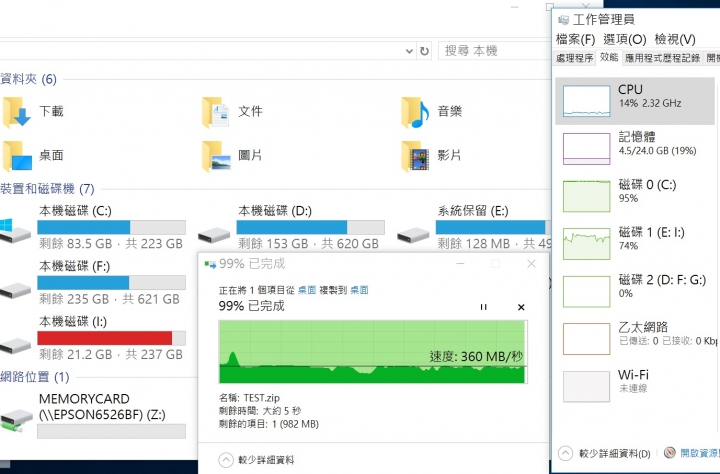Click the 搜尋 本機 search field
The width and height of the screenshot is (720, 474).
click(494, 51)
